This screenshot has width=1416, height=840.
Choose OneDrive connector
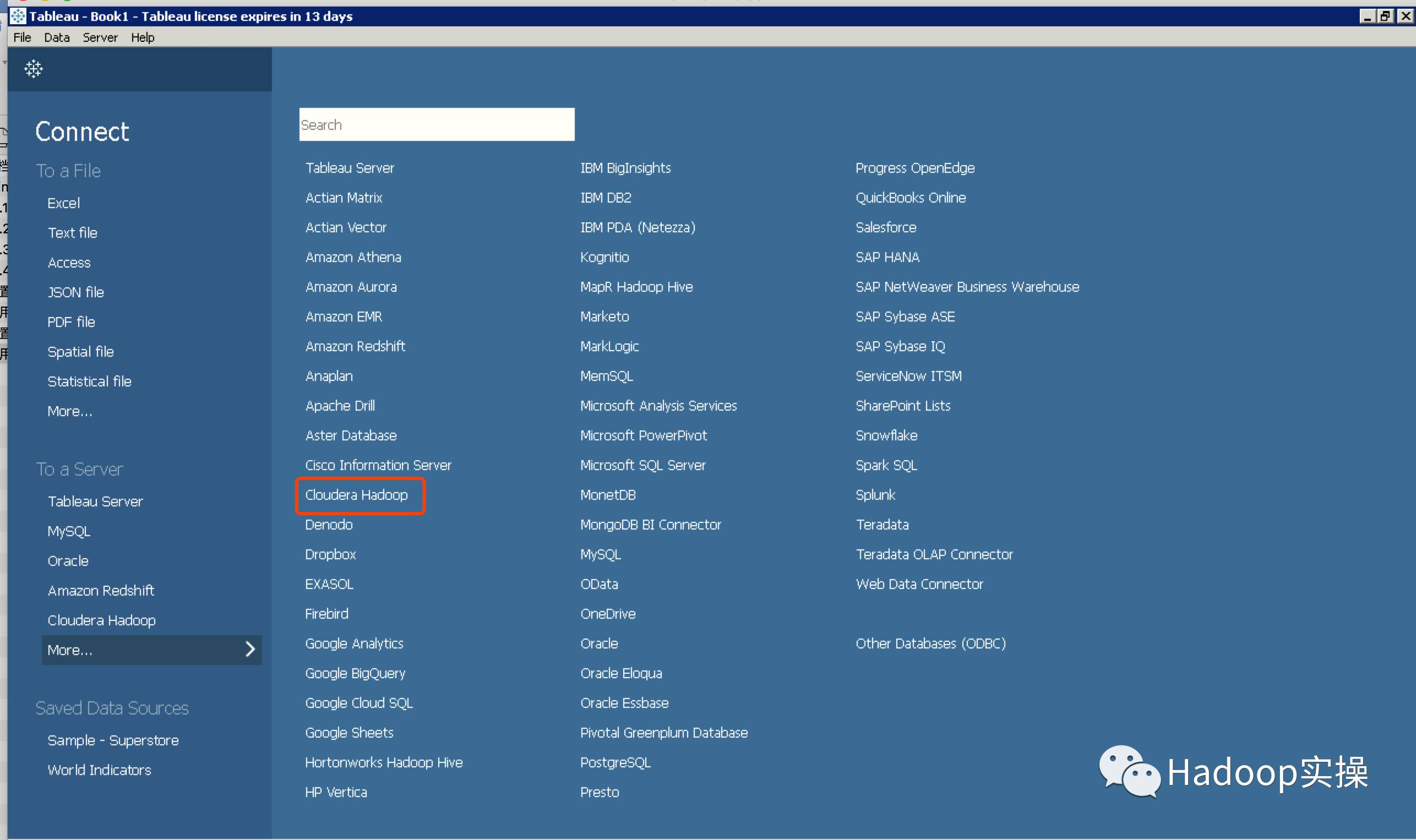608,614
